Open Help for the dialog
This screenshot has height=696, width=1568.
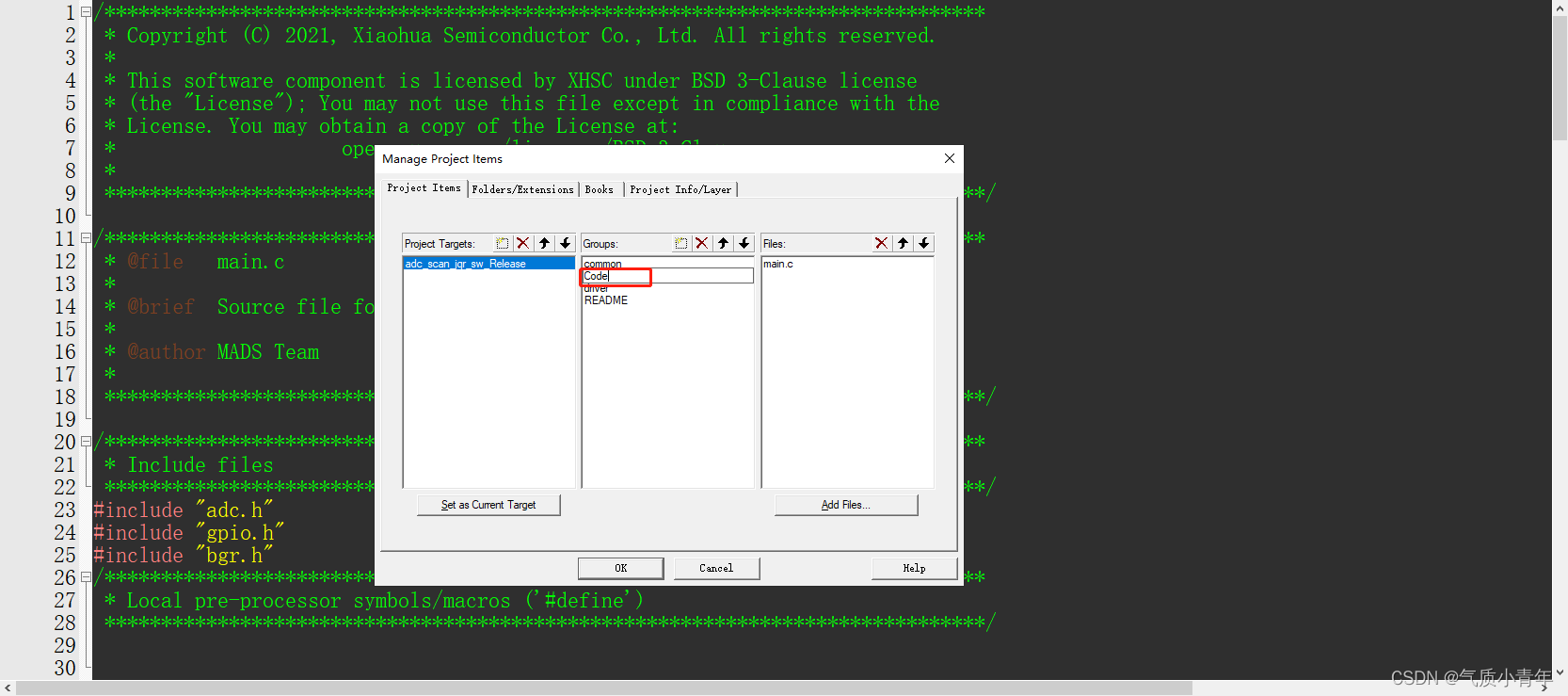click(x=914, y=568)
